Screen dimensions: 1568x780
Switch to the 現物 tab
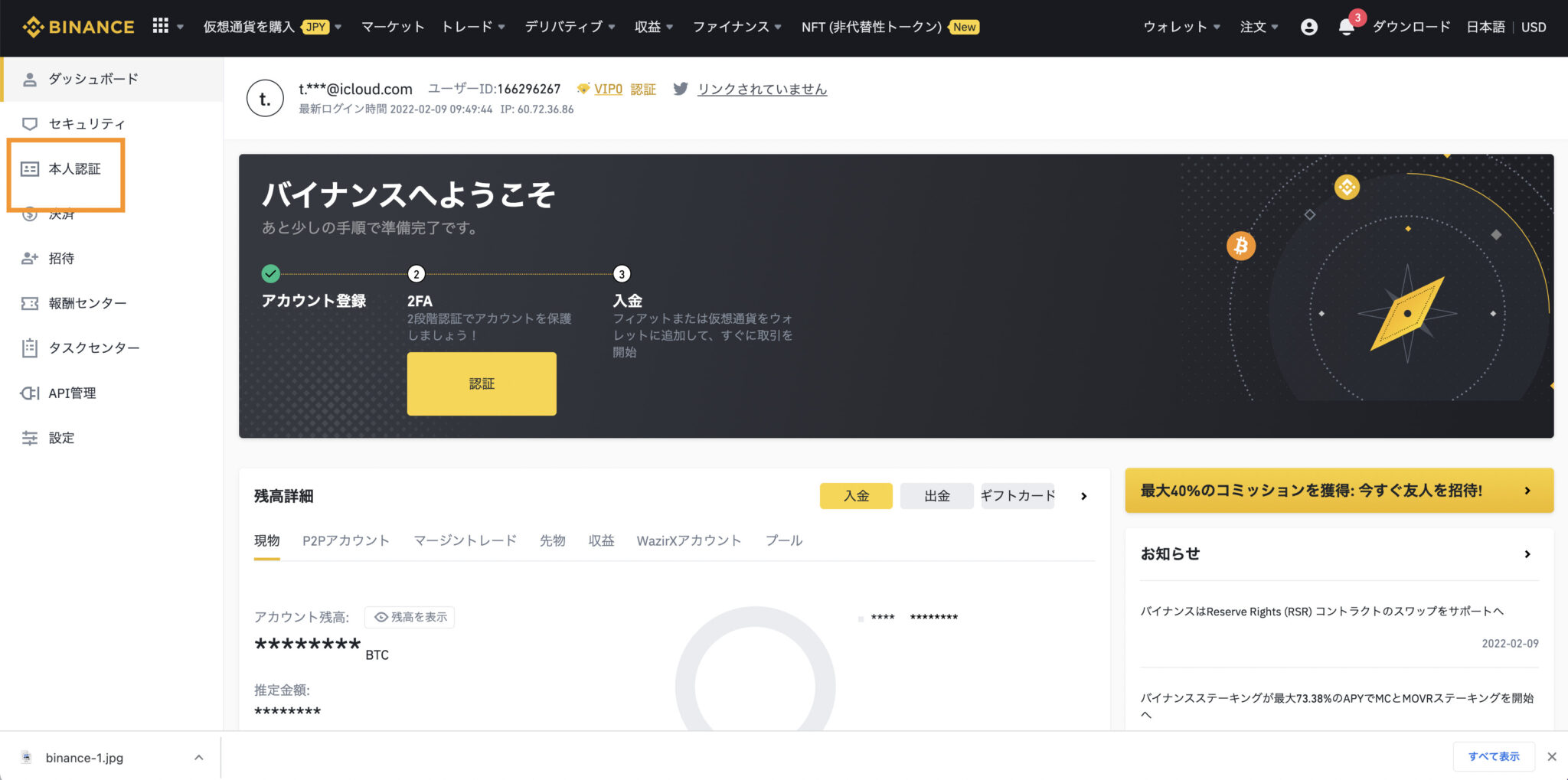coord(266,541)
